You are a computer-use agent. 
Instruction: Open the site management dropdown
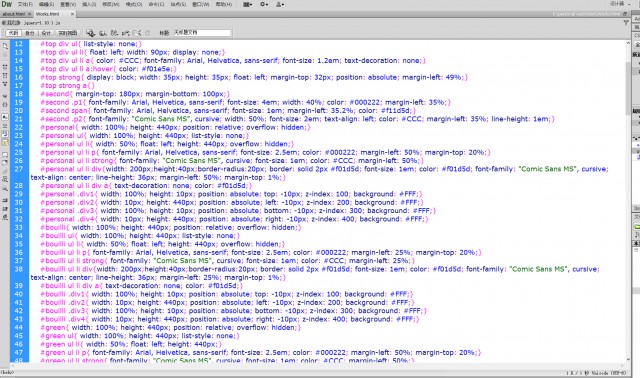[x=280, y=4]
